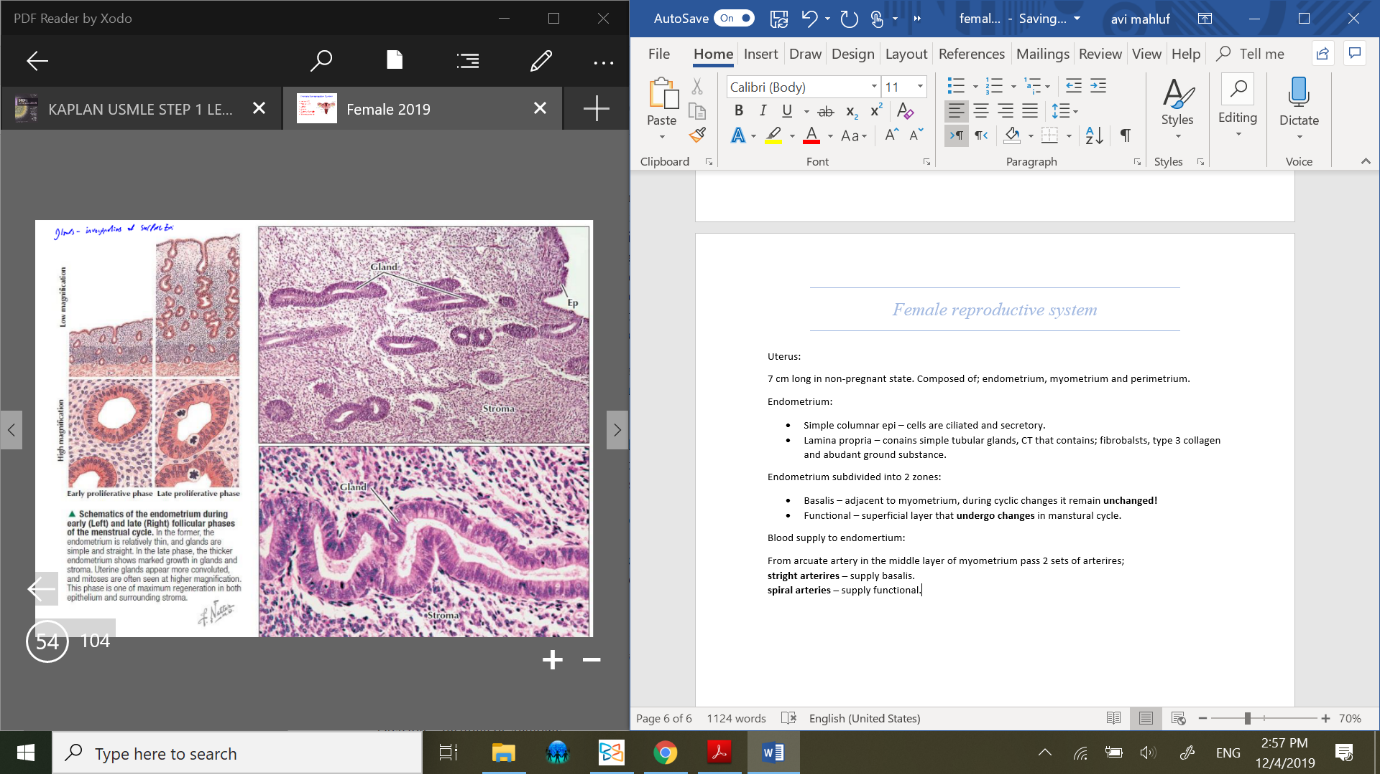Switch to the KAPLAN USMLE STEP 1 tab
This screenshot has width=1380, height=774.
140,109
